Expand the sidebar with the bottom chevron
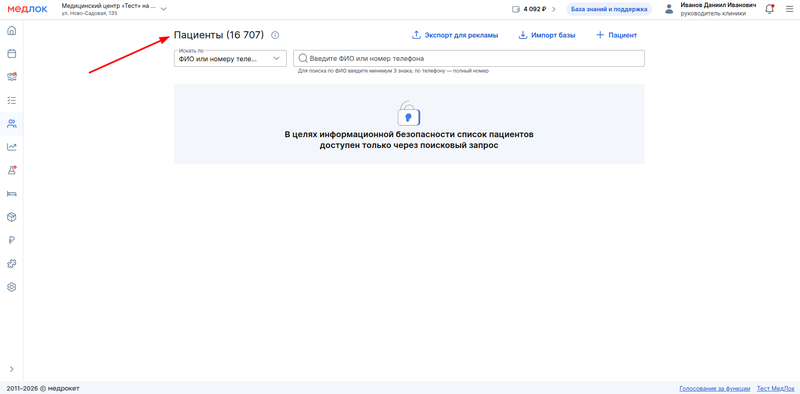The image size is (800, 394). tap(11, 369)
